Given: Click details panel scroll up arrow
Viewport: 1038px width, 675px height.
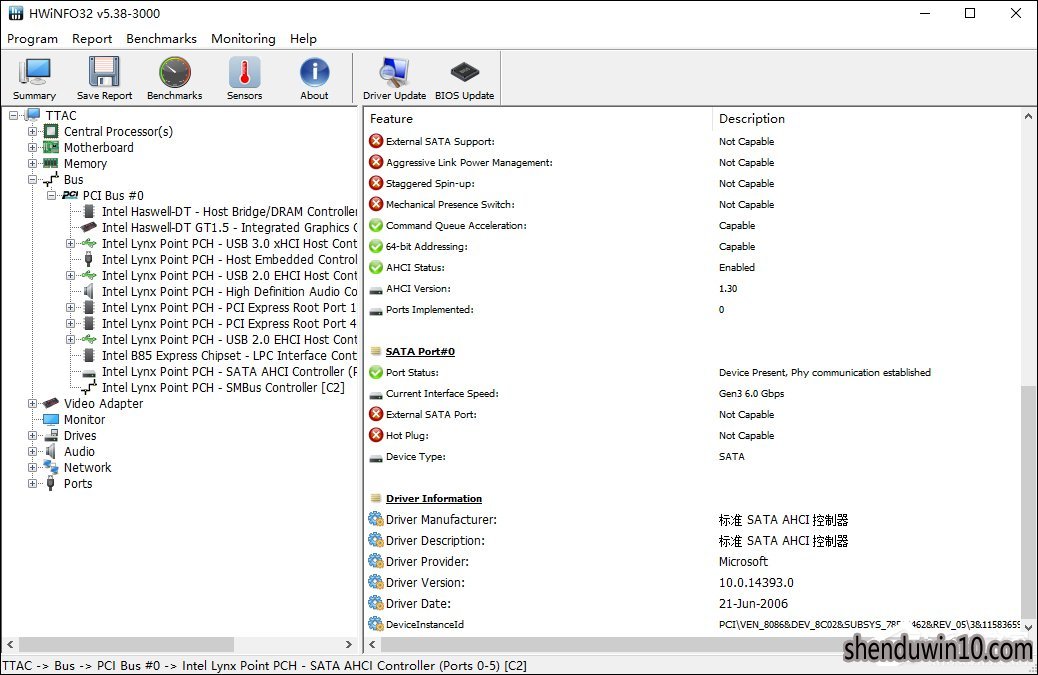Looking at the screenshot, I should pyautogui.click(x=1028, y=116).
